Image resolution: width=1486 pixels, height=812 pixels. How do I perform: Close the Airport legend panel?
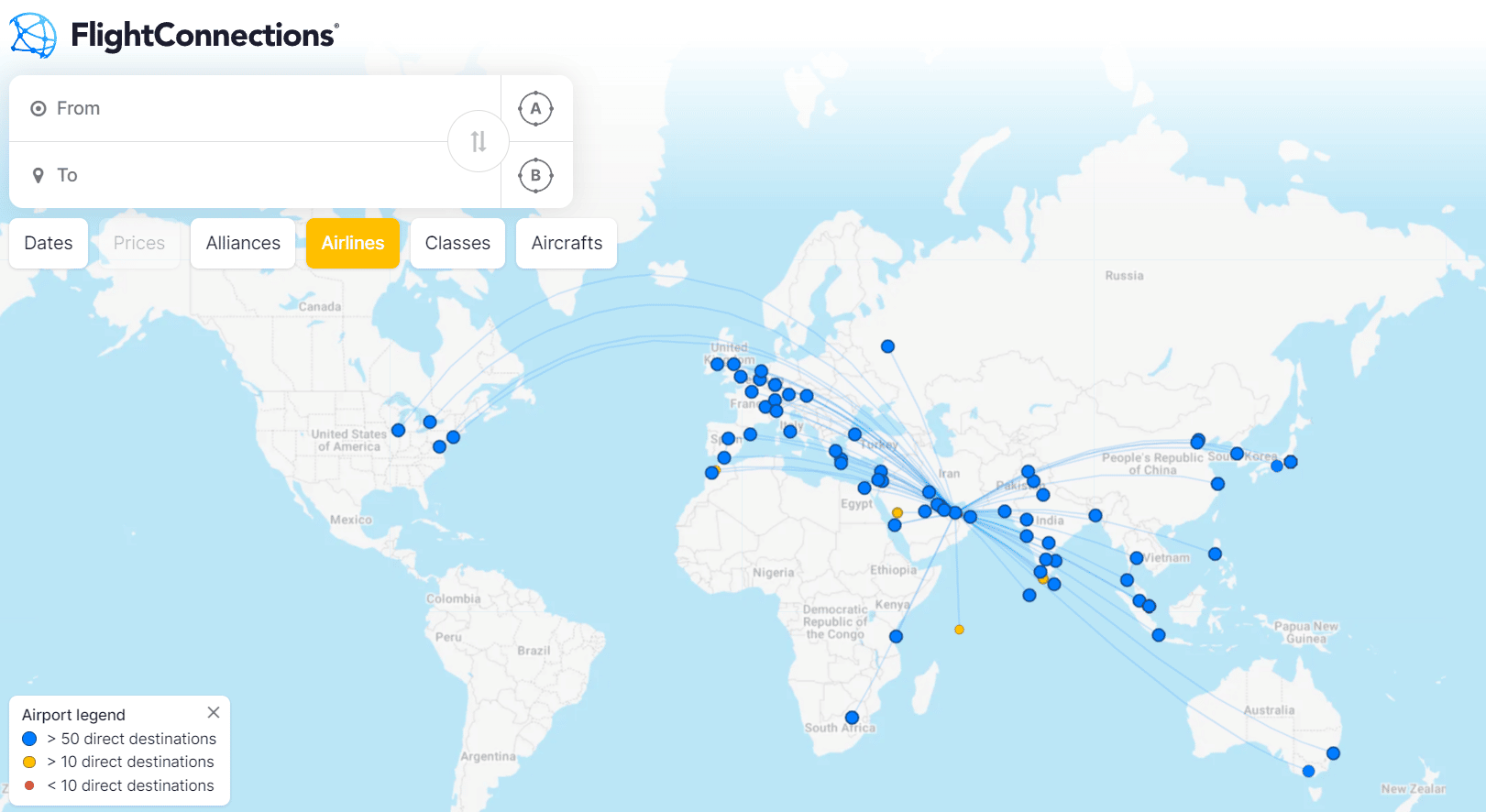[214, 712]
